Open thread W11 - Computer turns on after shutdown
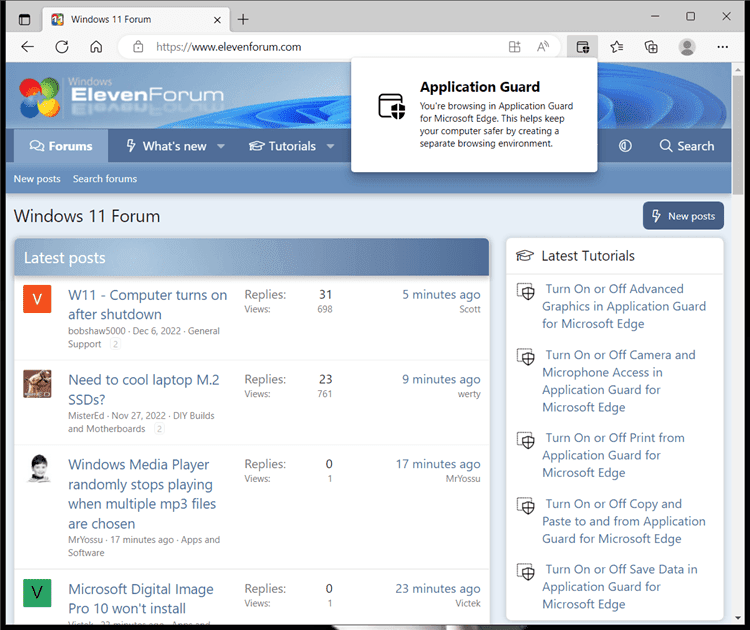 147,305
